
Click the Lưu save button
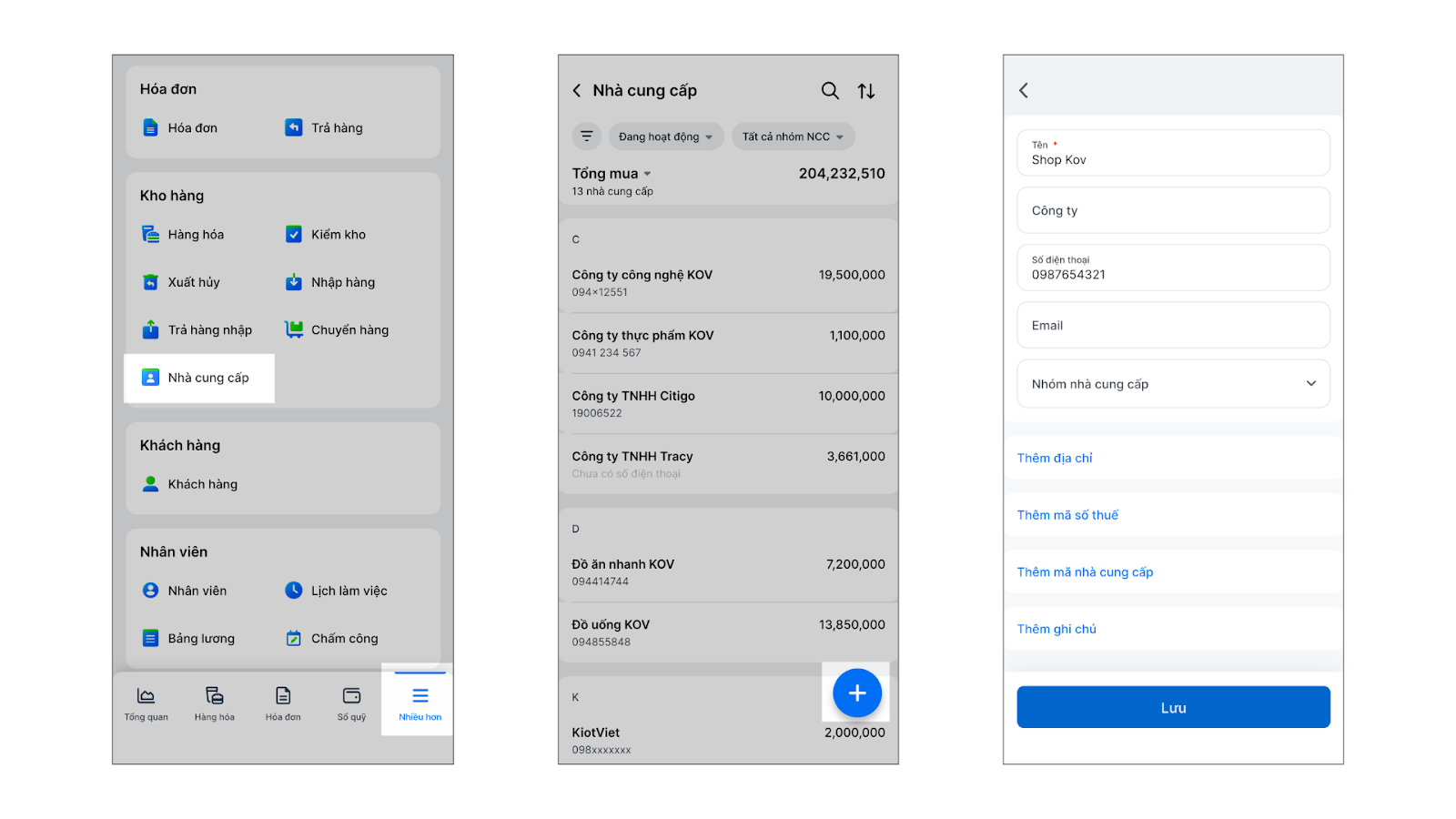(x=1173, y=707)
